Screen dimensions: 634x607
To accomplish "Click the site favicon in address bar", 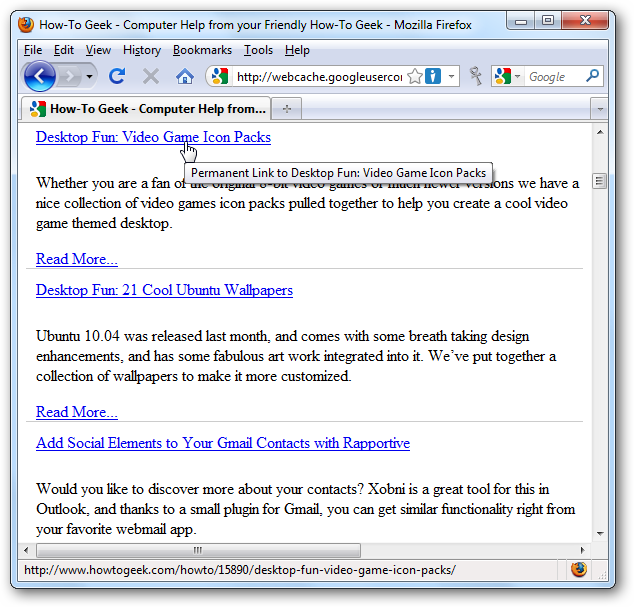I will (220, 76).
